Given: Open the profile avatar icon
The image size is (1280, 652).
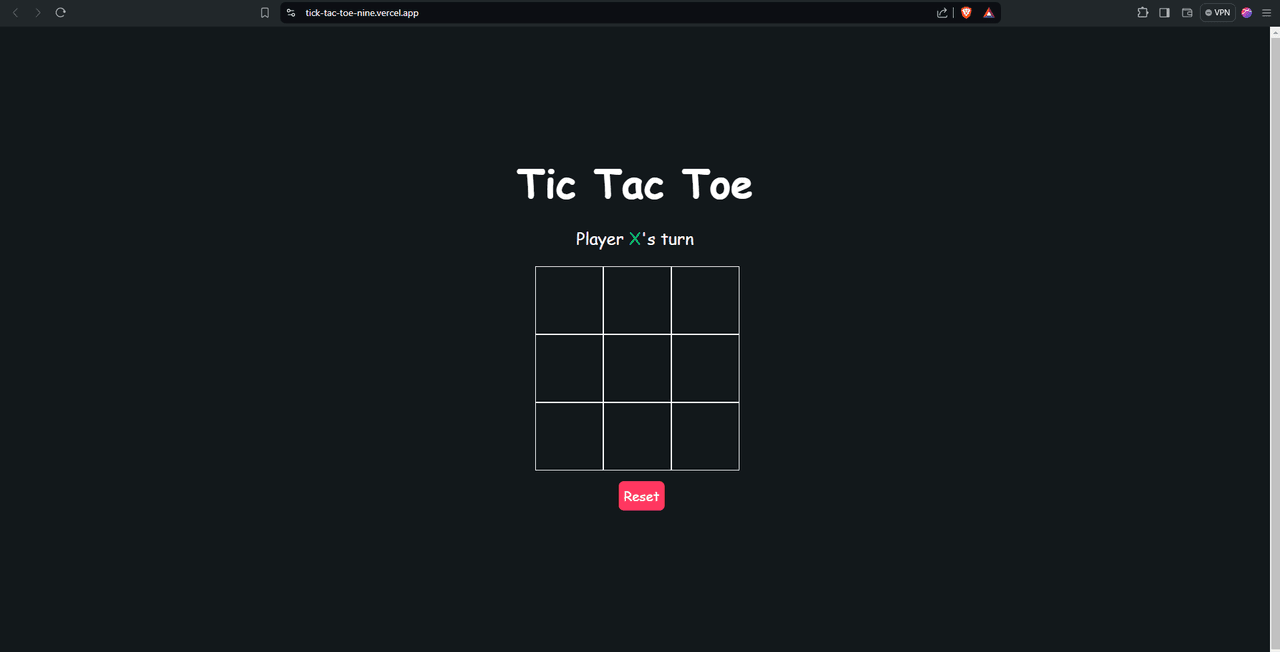Looking at the screenshot, I should coord(1247,12).
